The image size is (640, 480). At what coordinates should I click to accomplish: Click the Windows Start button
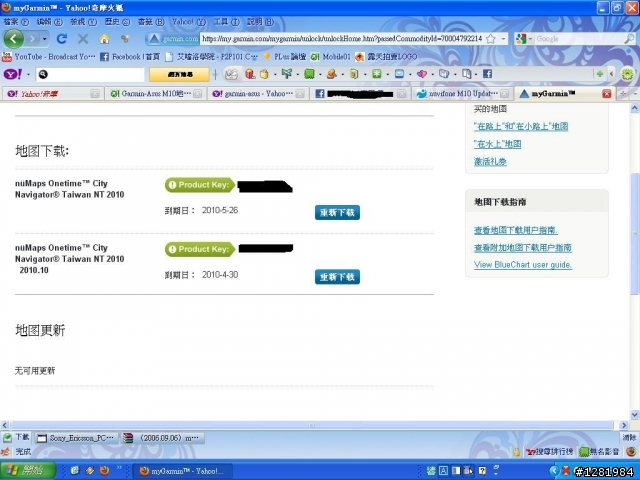28,471
